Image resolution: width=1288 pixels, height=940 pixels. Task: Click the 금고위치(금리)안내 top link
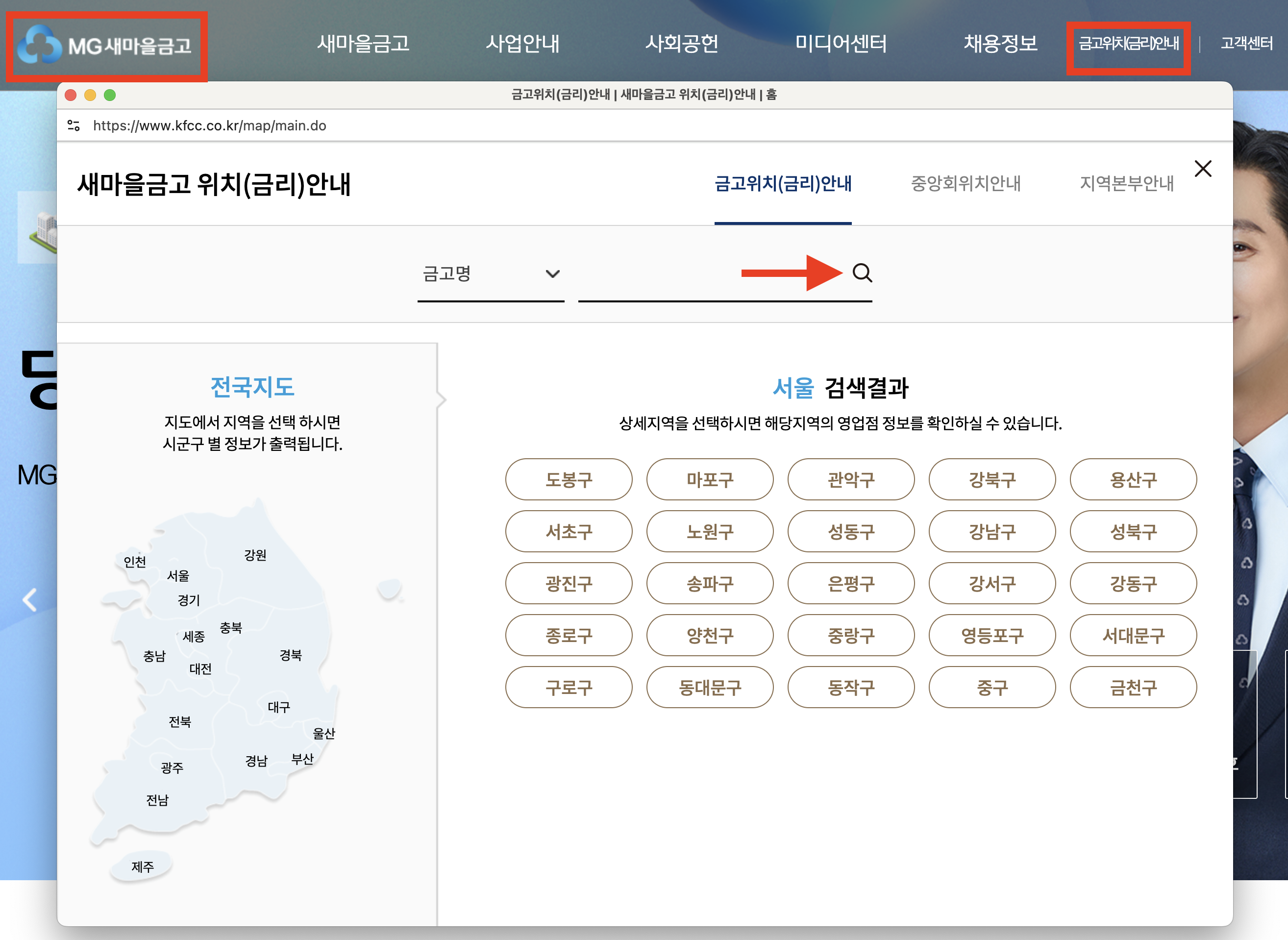1128,43
